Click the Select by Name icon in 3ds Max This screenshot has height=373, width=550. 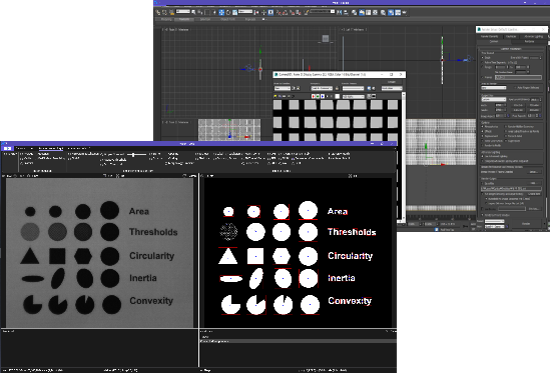(x=200, y=12)
